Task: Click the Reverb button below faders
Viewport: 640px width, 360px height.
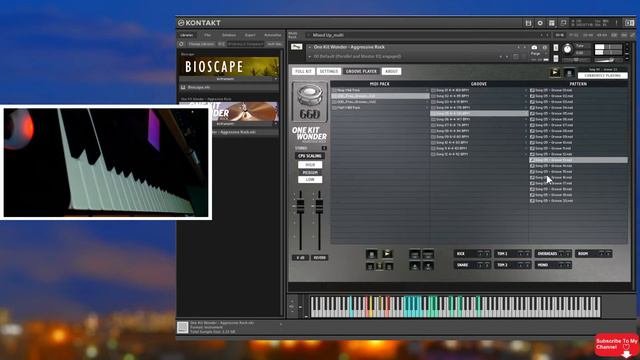Action: [319, 258]
